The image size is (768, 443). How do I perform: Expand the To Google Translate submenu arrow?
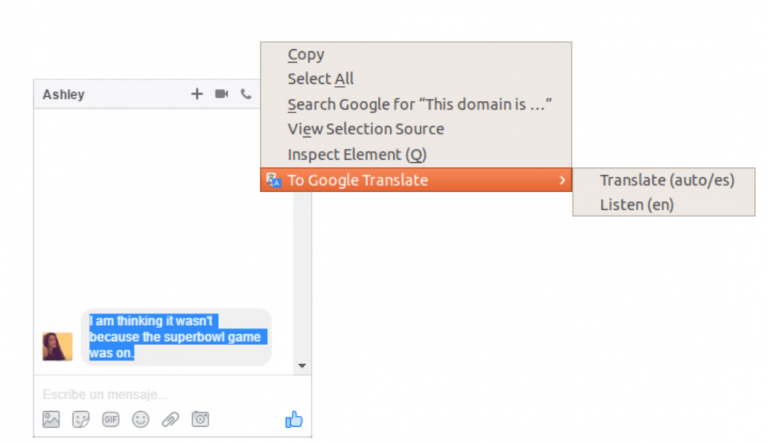pos(561,180)
